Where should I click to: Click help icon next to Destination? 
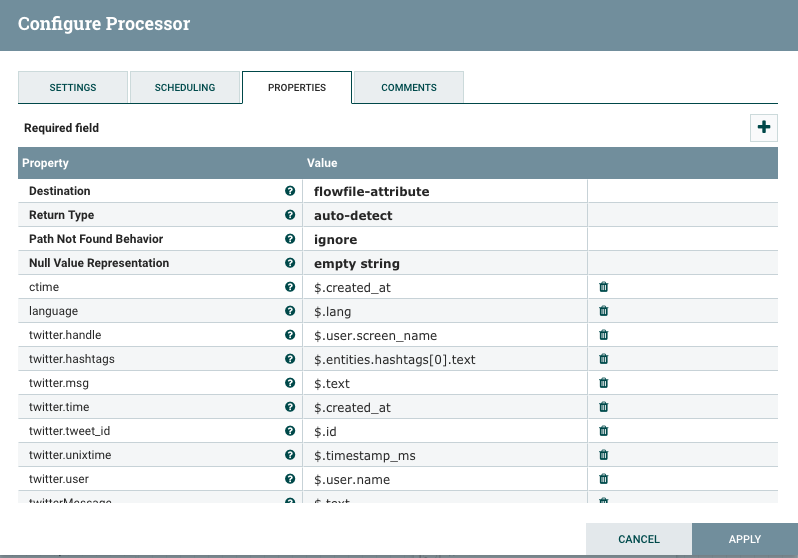(290, 191)
